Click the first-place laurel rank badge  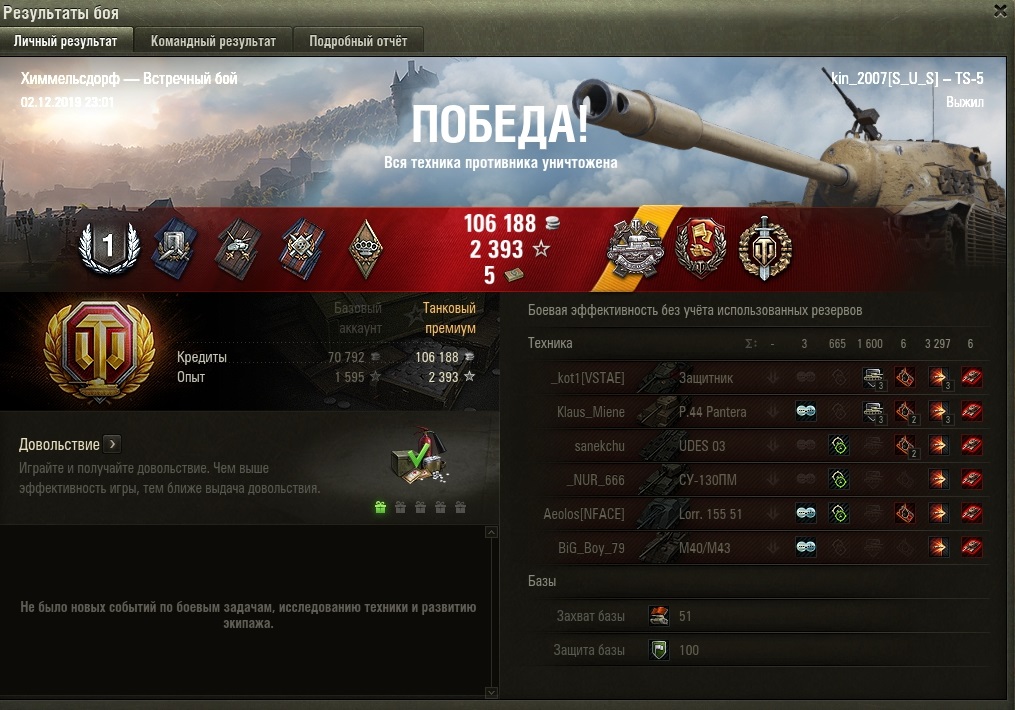coord(109,248)
